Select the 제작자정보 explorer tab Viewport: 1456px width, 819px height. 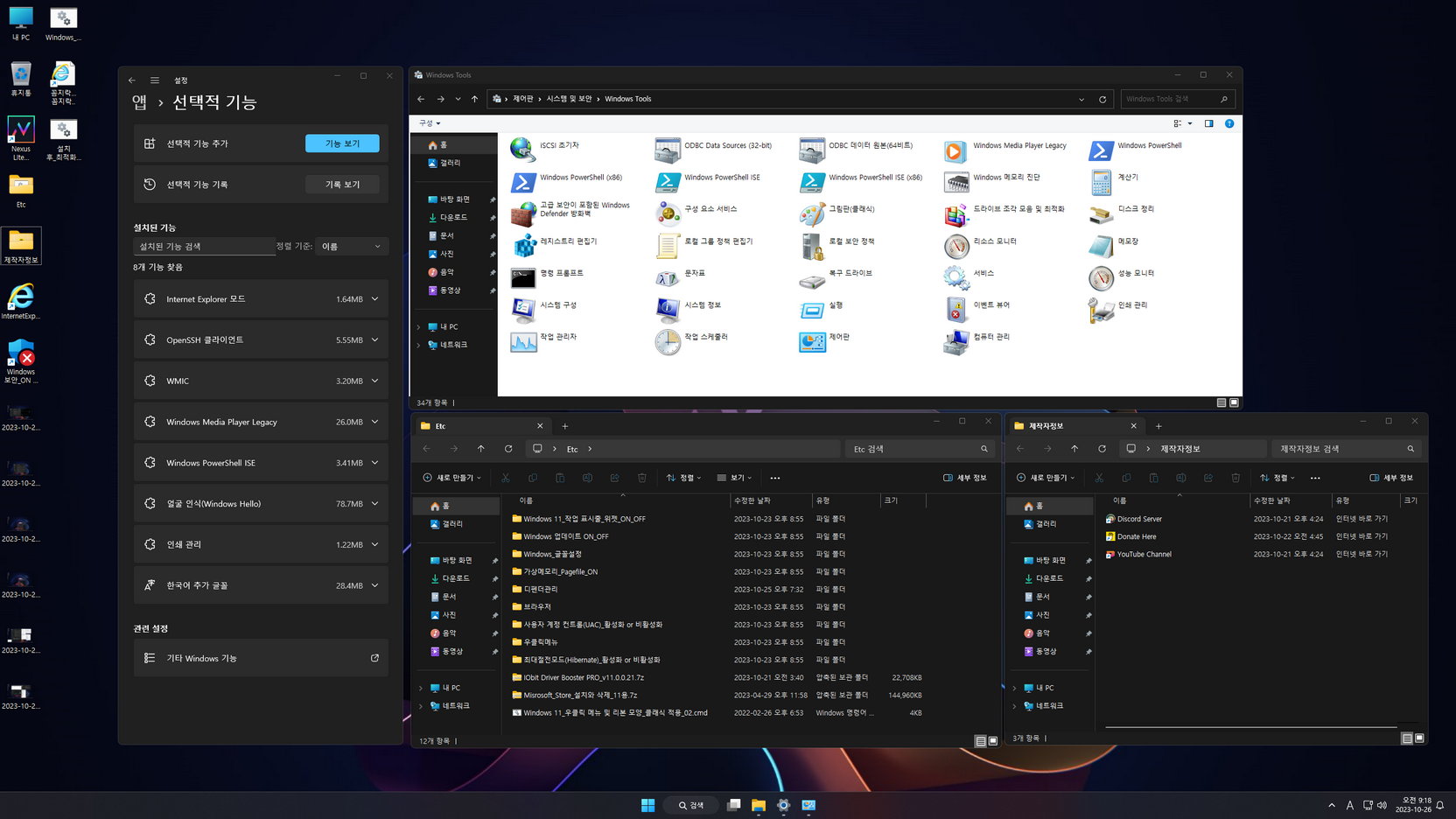(x=1075, y=426)
